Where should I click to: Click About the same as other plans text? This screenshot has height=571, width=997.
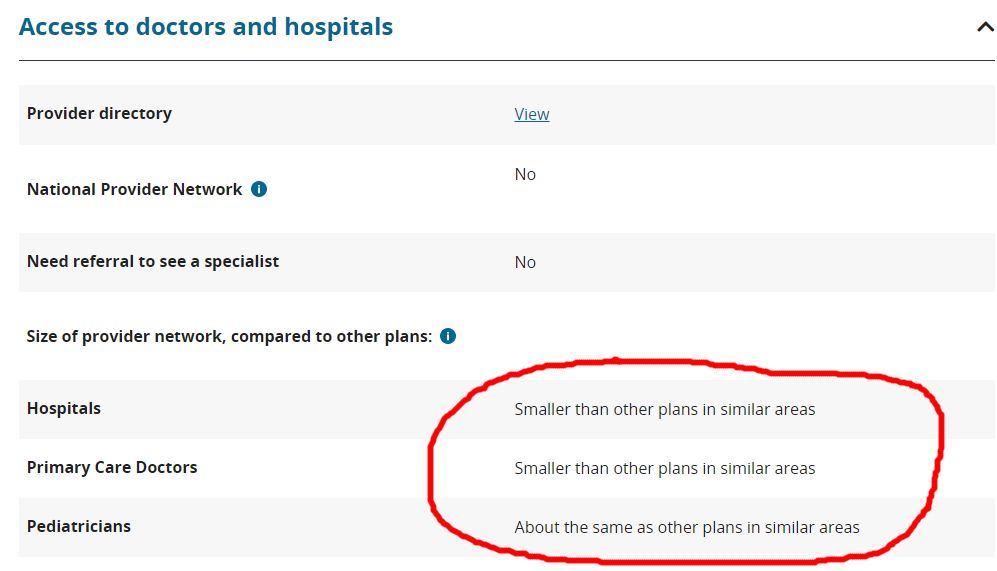click(x=687, y=527)
